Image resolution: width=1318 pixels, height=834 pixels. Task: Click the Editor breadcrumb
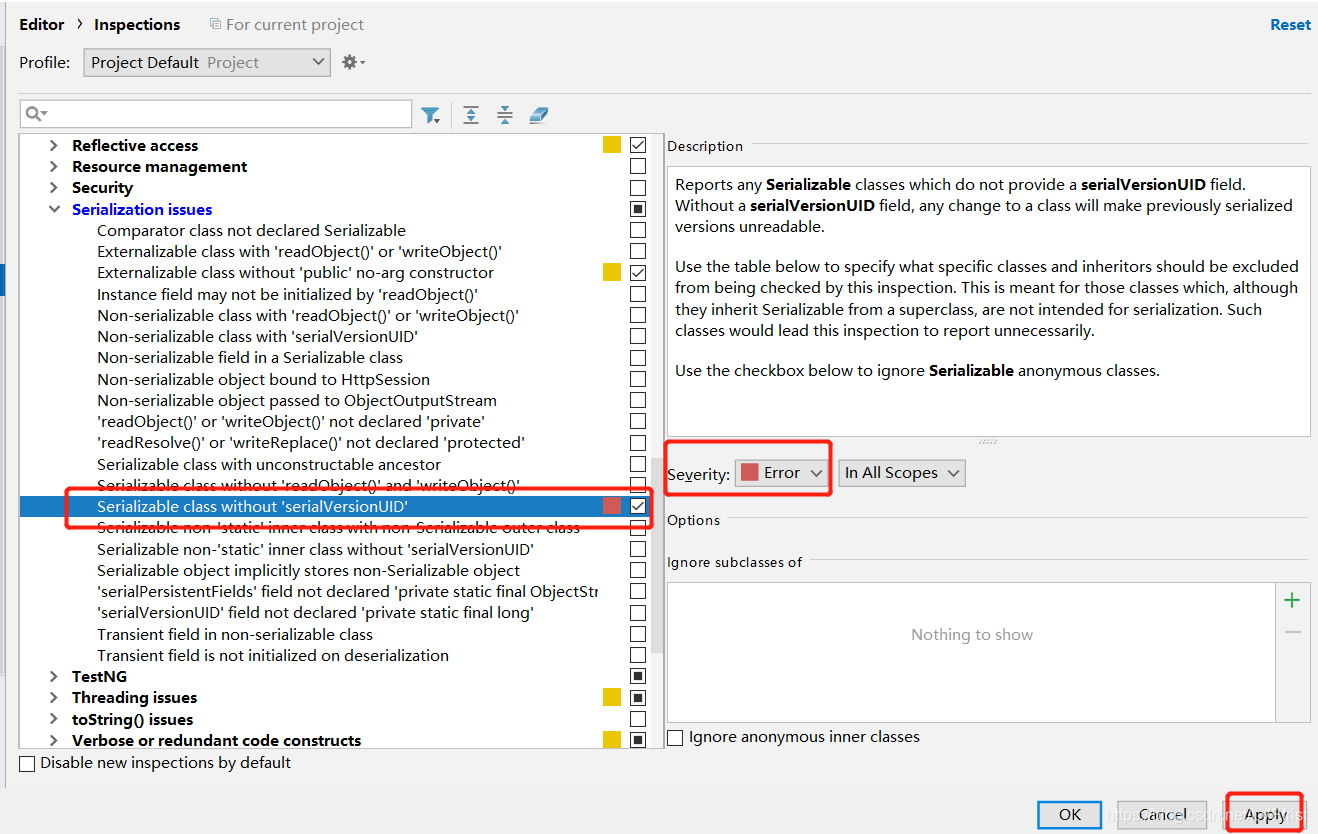[42, 24]
